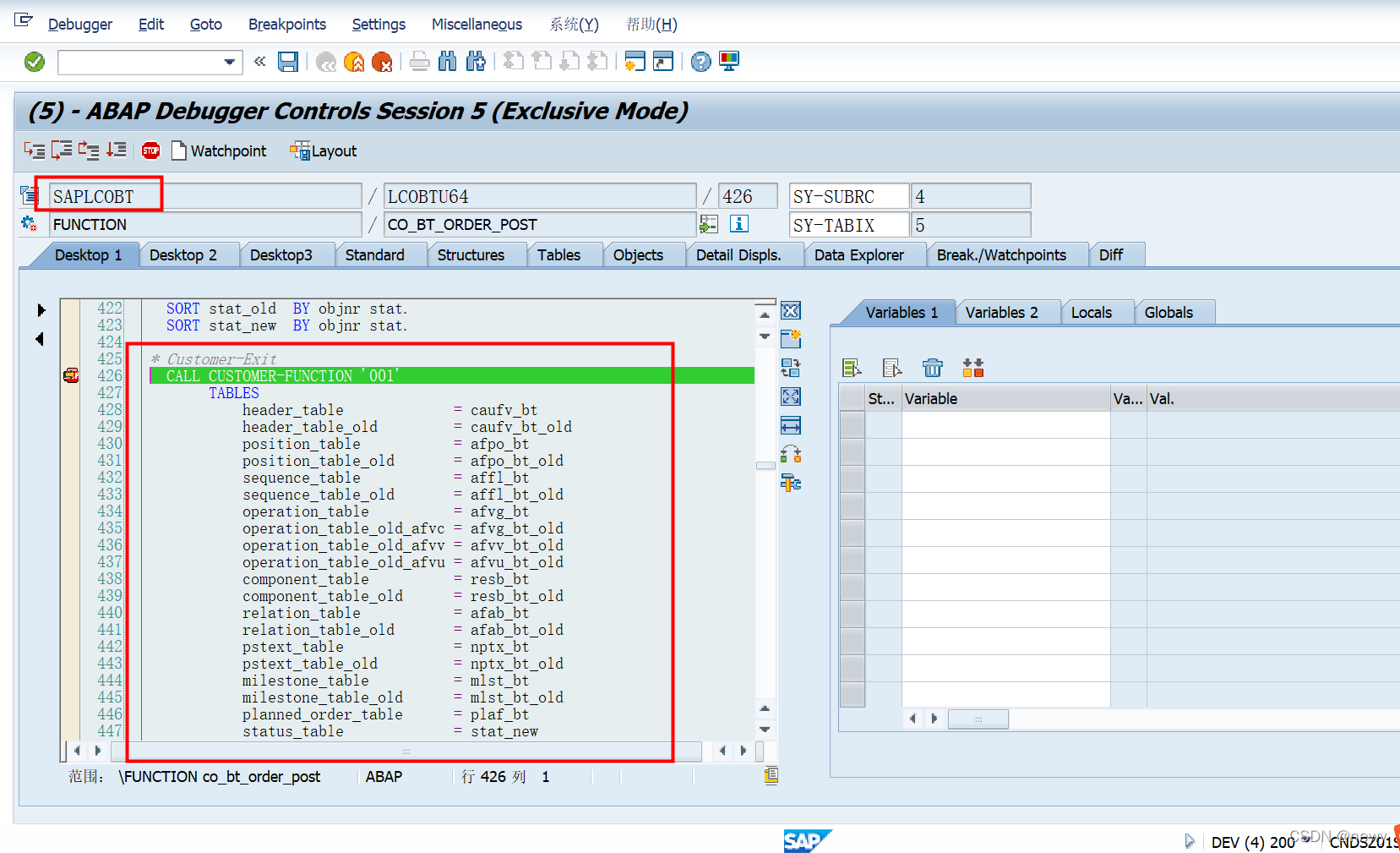1400x853 pixels.
Task: Click the Full Screen tool icon
Action: point(791,396)
